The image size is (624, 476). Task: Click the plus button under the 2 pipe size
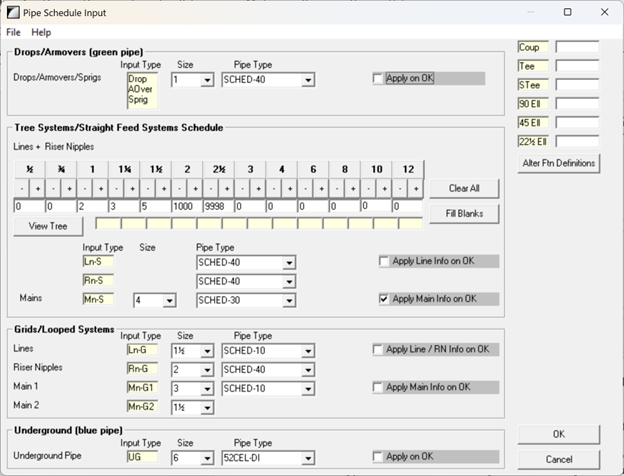click(x=195, y=188)
